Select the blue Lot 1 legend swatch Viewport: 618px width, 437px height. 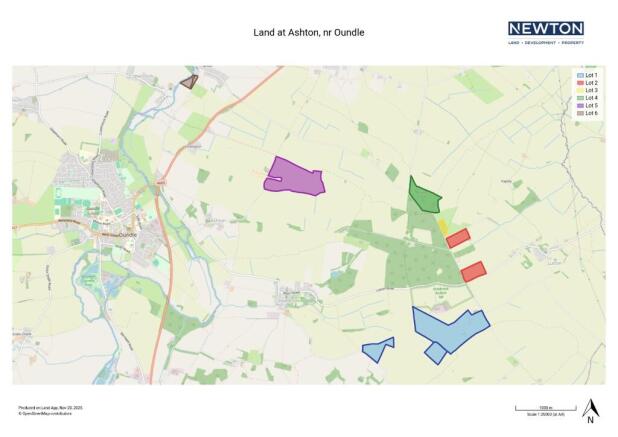coord(579,76)
